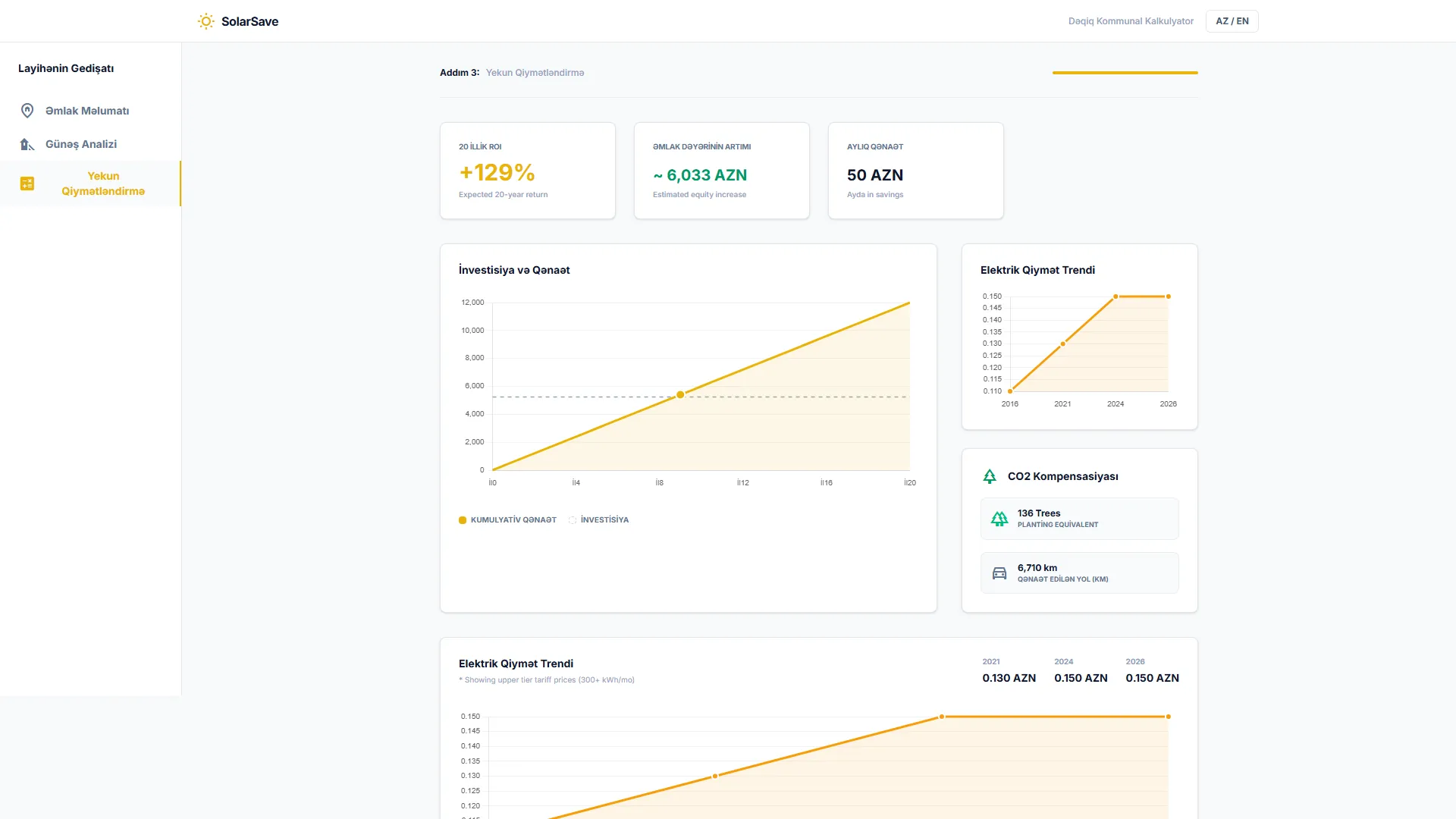Click the 2026 price 0.150 AZN value
This screenshot has width=1456, height=819.
[x=1152, y=678]
